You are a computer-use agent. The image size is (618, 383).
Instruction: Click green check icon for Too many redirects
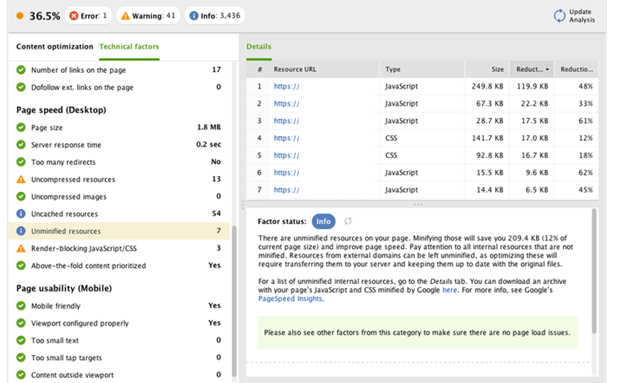tap(21, 162)
